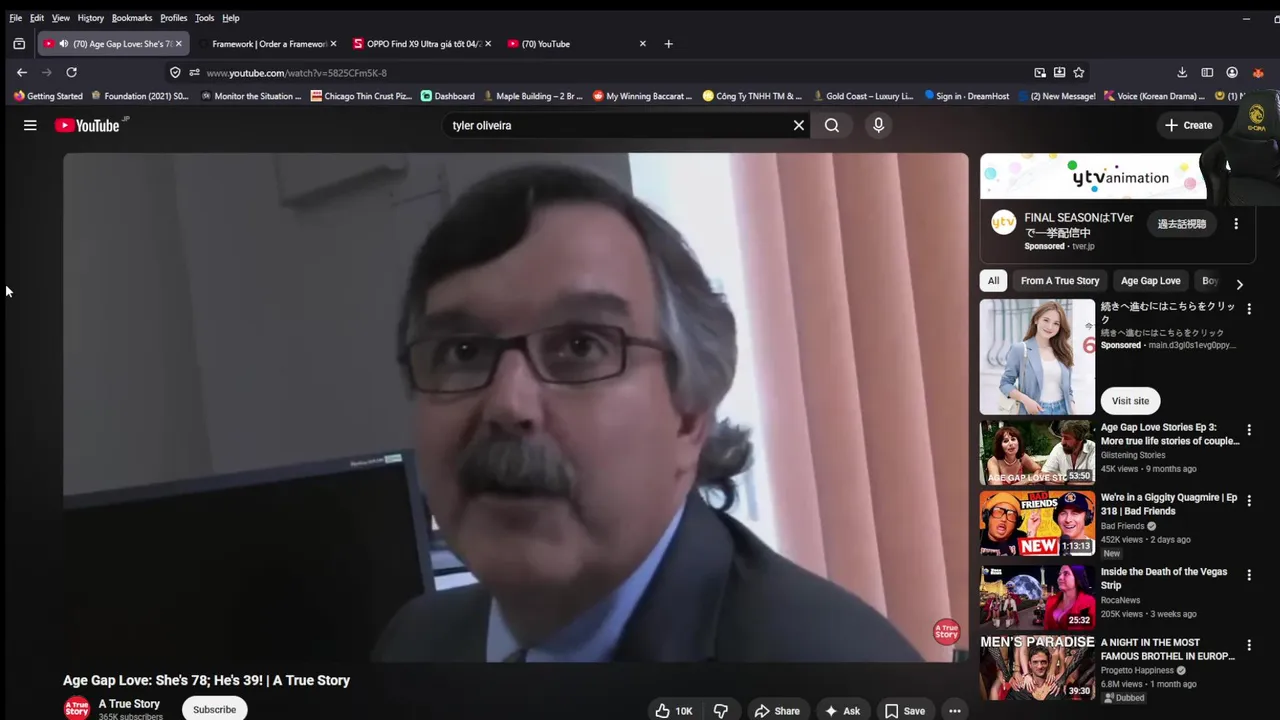Close the Age Gap Love tab
Screen dimensions: 1280x720
(179, 44)
